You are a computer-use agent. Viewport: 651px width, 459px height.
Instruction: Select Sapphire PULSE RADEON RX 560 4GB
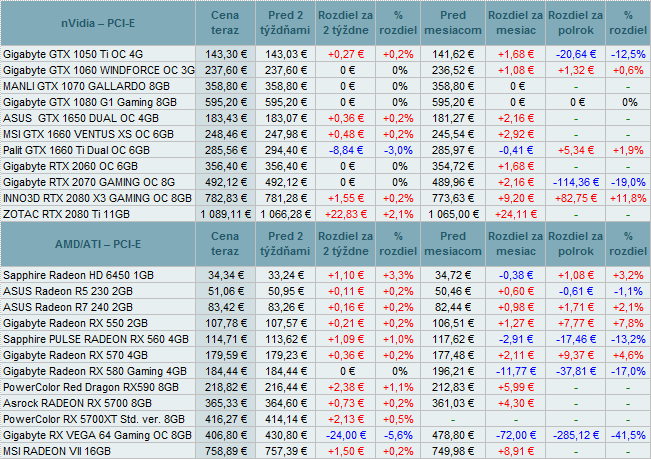coord(96,339)
